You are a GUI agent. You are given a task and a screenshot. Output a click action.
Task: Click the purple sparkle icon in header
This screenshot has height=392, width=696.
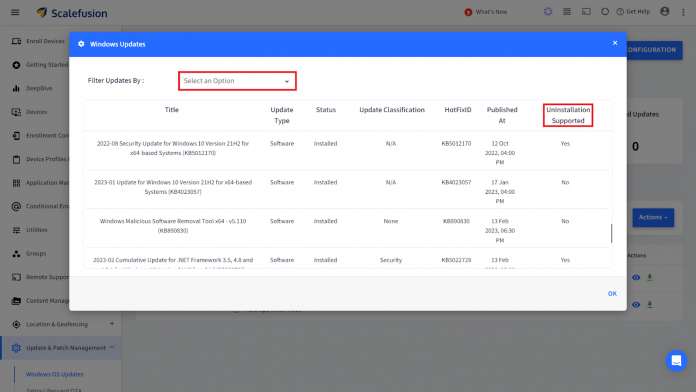tap(548, 12)
